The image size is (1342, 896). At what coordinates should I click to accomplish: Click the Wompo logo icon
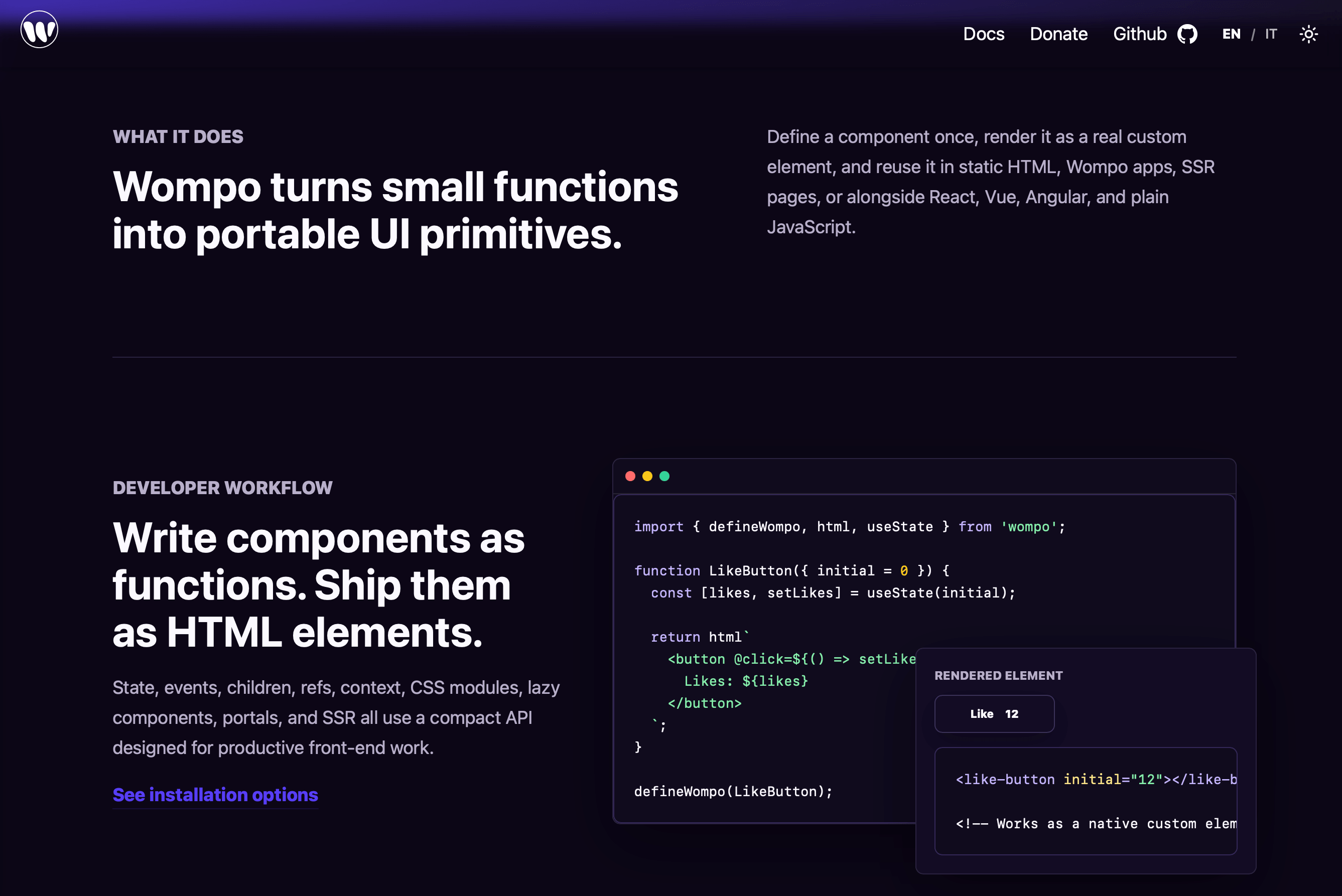click(x=39, y=29)
